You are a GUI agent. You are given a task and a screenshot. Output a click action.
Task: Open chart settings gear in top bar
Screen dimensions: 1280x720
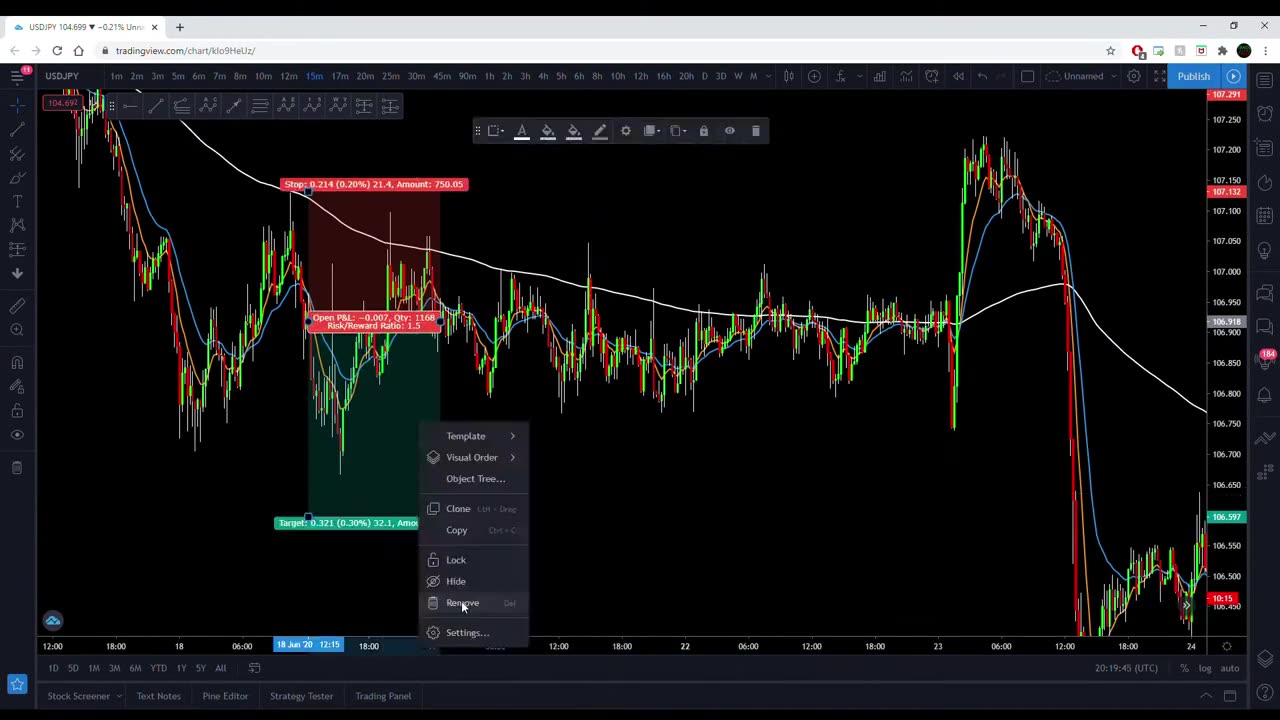pos(1134,76)
